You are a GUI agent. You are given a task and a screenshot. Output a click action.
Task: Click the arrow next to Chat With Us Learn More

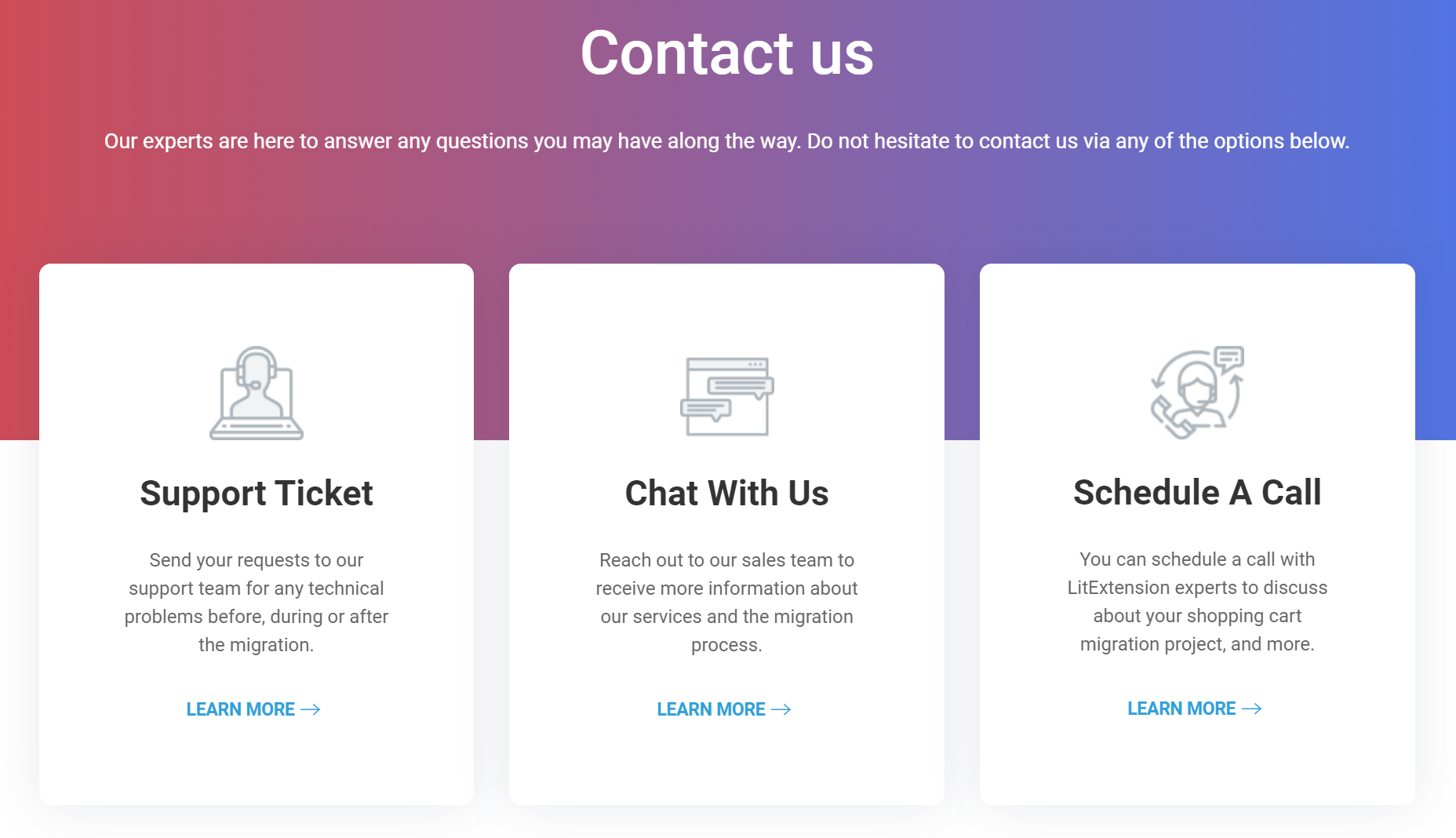781,709
